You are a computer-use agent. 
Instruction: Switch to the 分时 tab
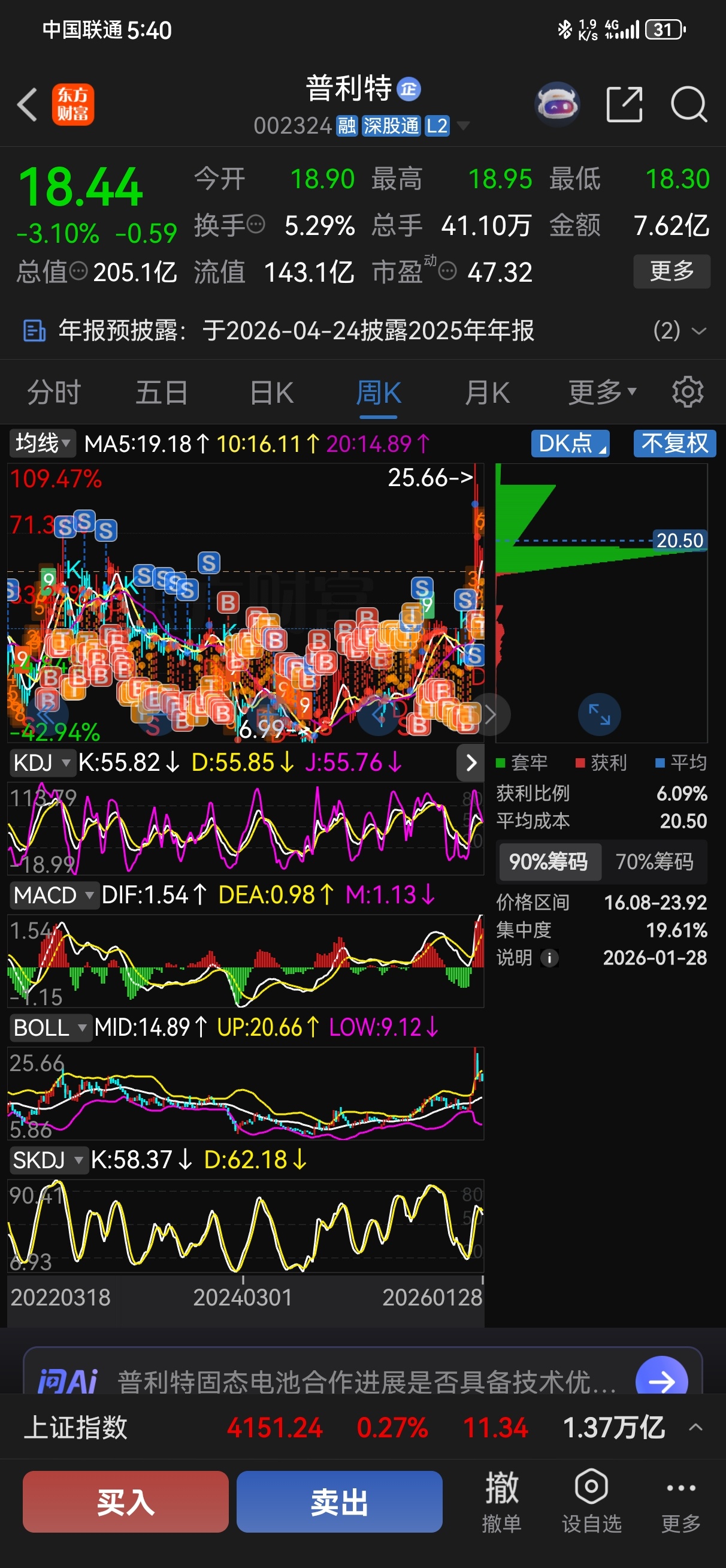(x=54, y=392)
